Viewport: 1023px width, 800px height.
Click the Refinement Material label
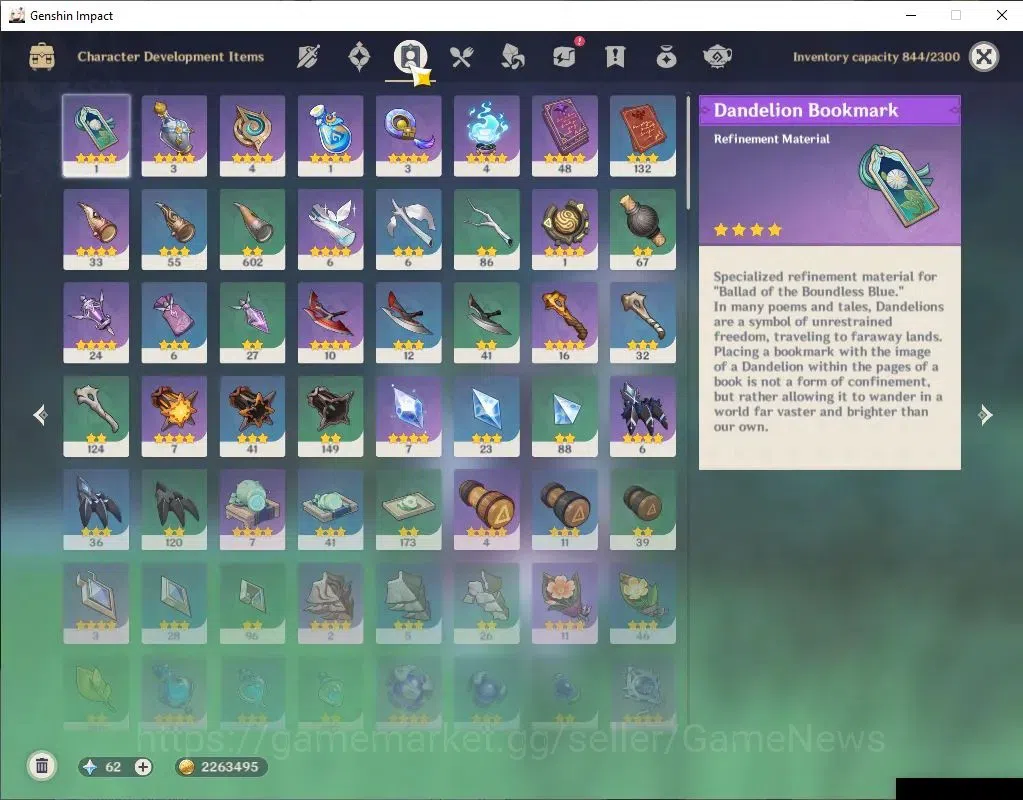coord(771,139)
